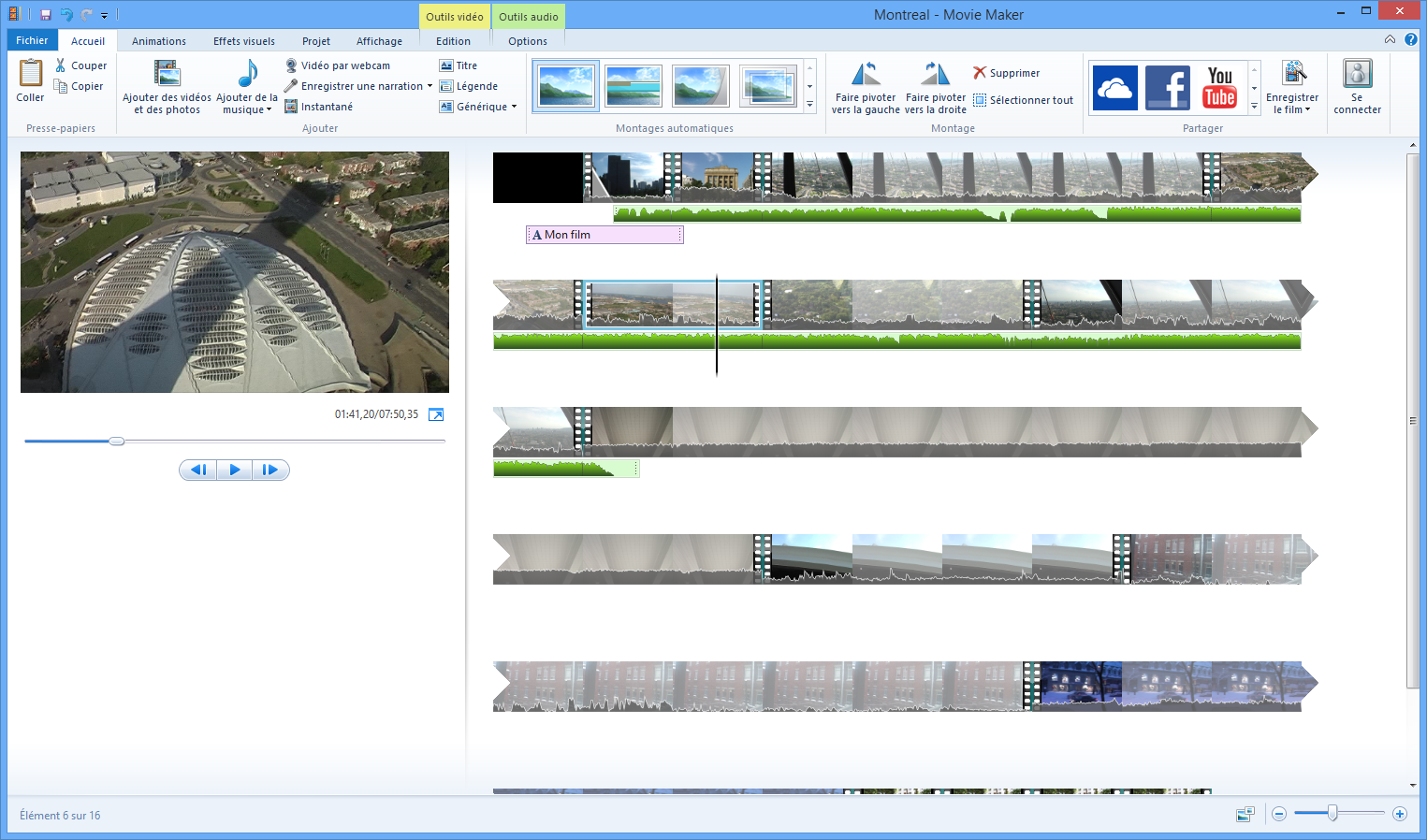Click the OneDrive cloud share icon
The image size is (1427, 840).
coord(1114,88)
